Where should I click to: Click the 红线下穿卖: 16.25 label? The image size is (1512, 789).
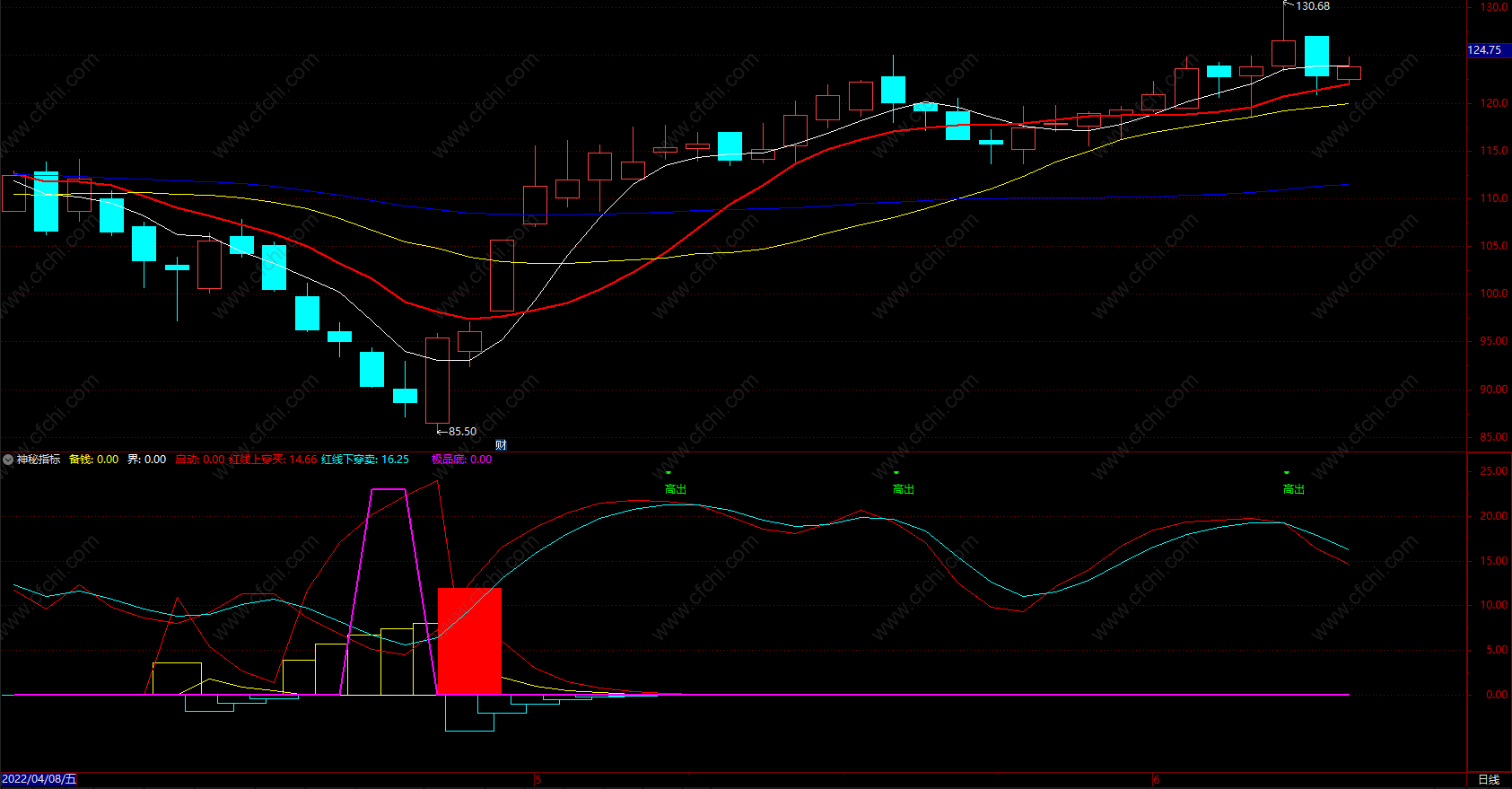click(x=365, y=460)
